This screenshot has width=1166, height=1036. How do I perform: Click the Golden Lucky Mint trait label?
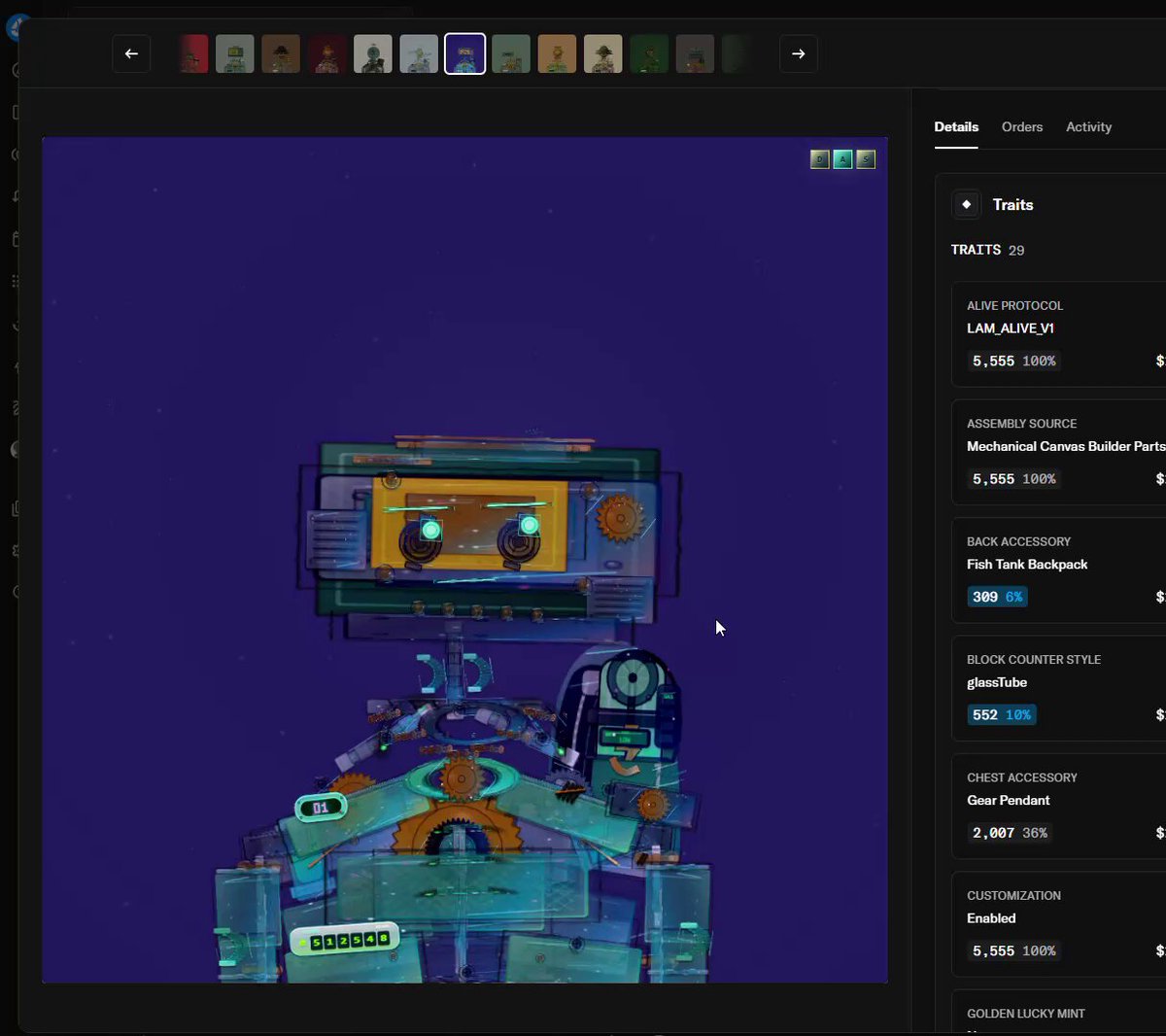(1026, 1014)
